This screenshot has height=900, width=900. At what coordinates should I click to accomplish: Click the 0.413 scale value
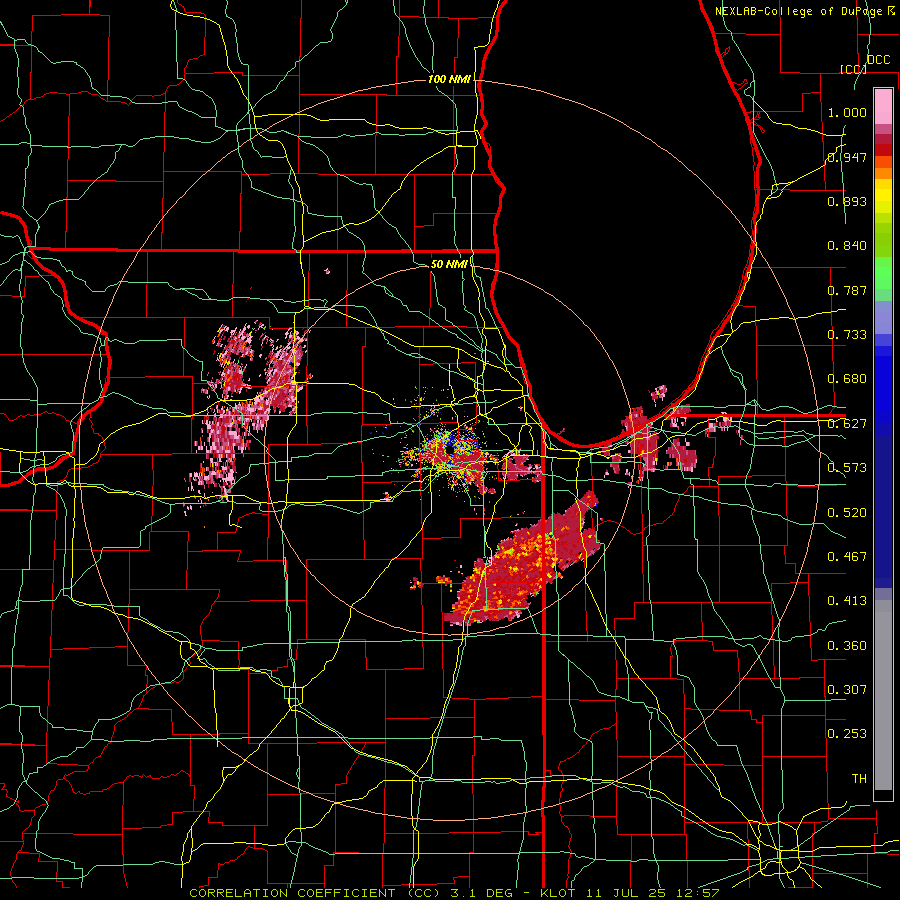(847, 601)
